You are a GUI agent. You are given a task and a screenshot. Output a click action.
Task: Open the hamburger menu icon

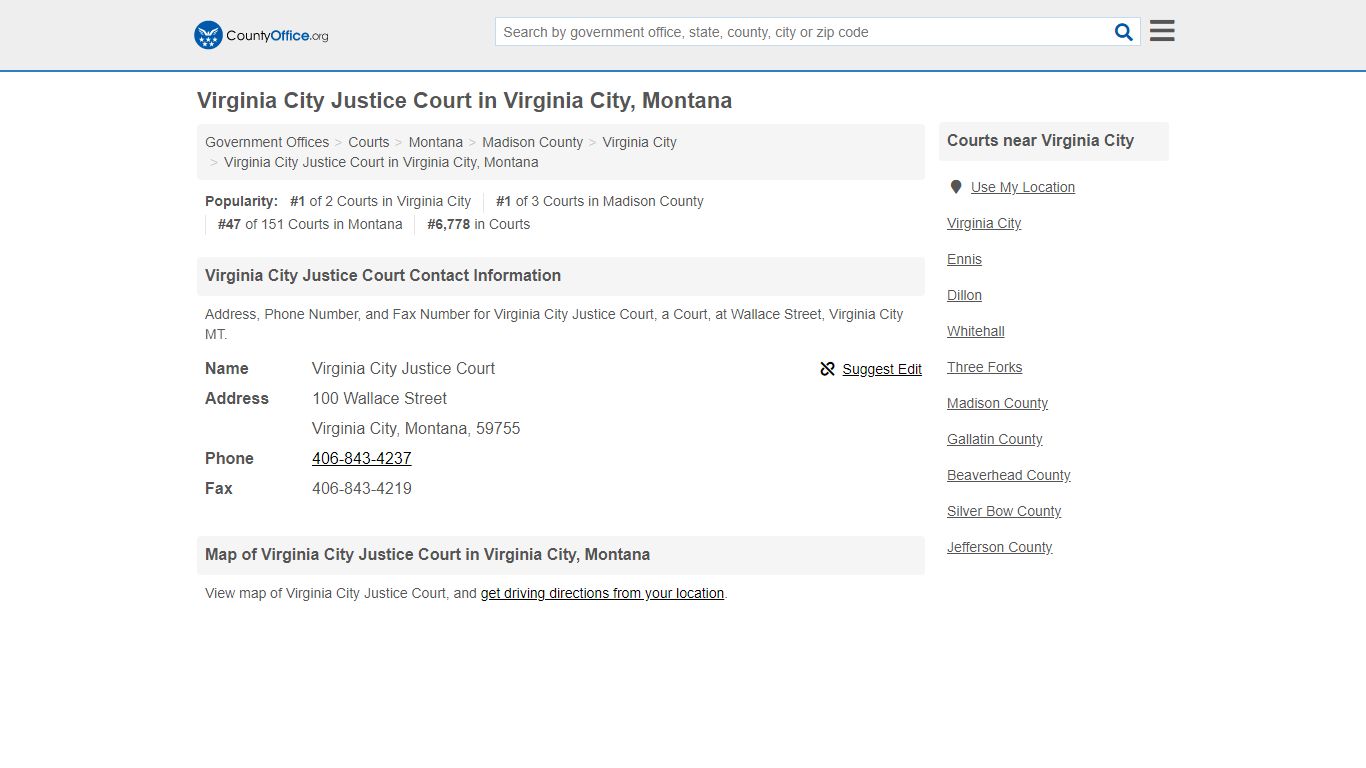1162,31
